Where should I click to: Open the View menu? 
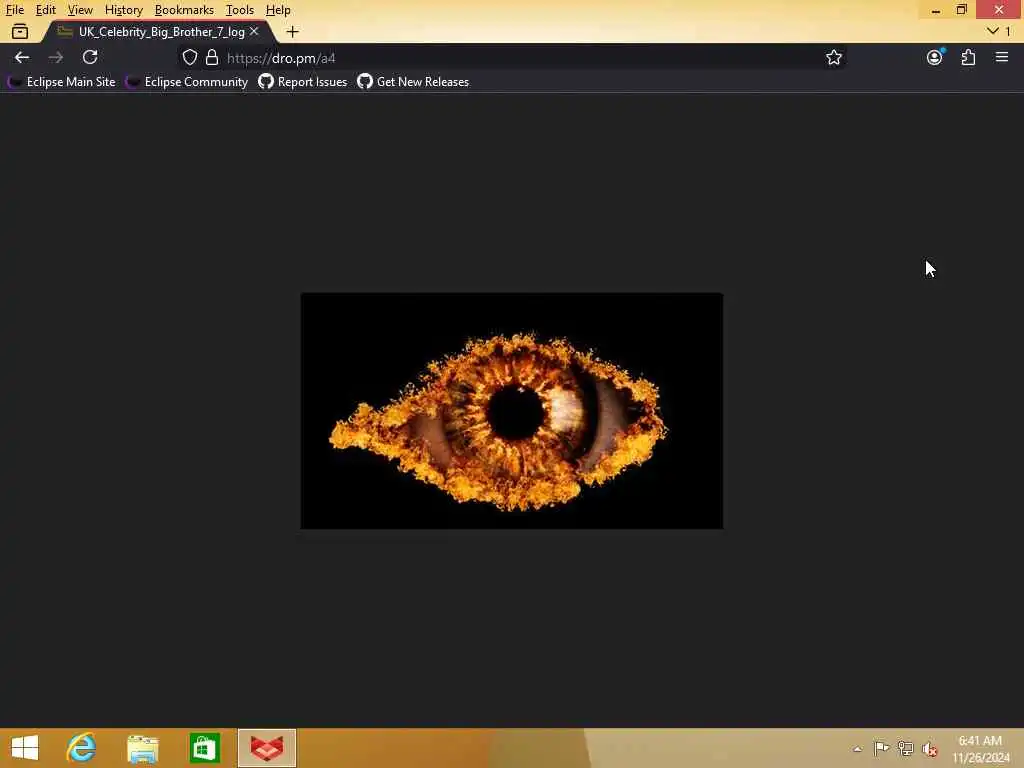tap(80, 10)
